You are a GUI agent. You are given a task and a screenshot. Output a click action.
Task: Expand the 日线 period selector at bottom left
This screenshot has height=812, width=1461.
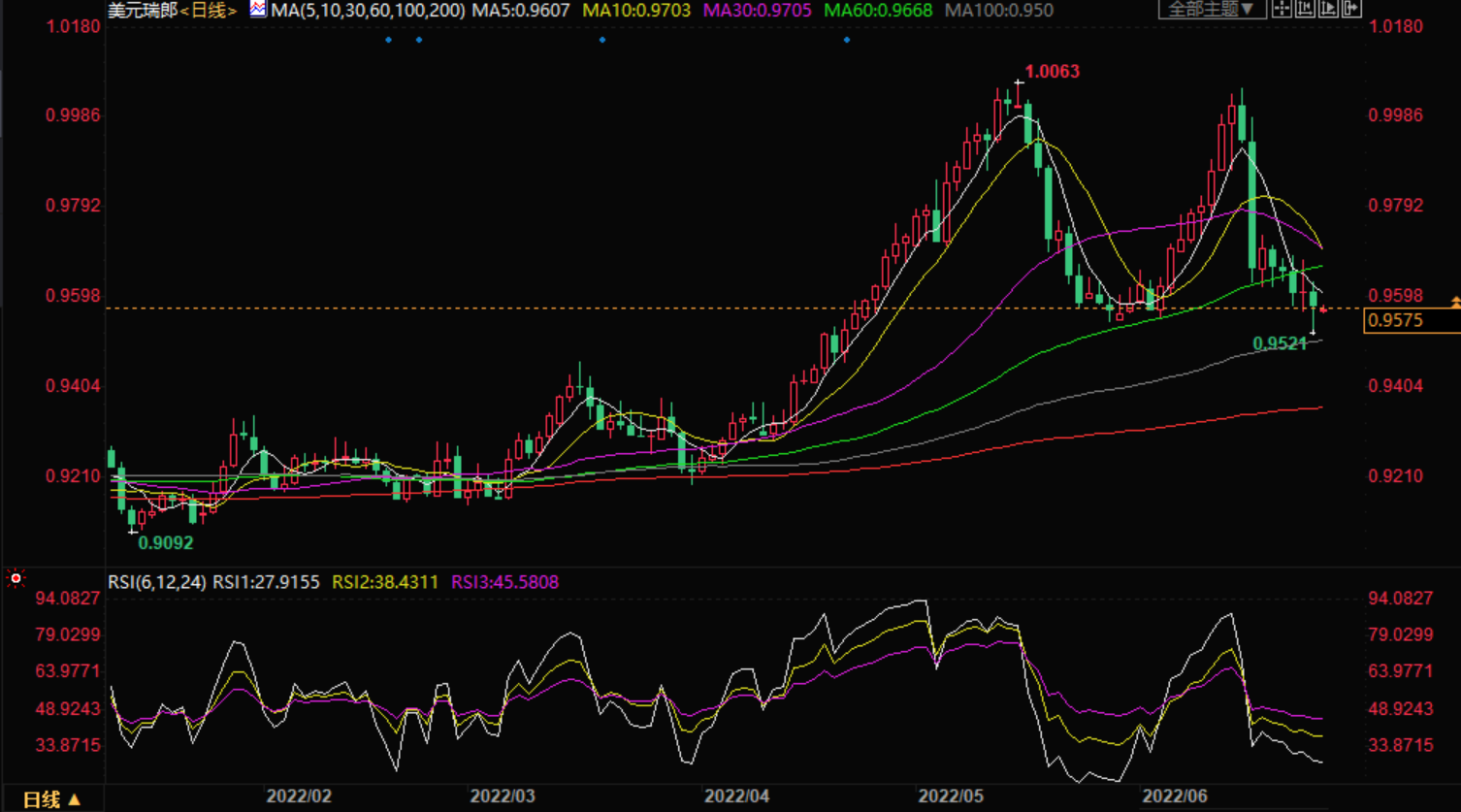tap(52, 799)
